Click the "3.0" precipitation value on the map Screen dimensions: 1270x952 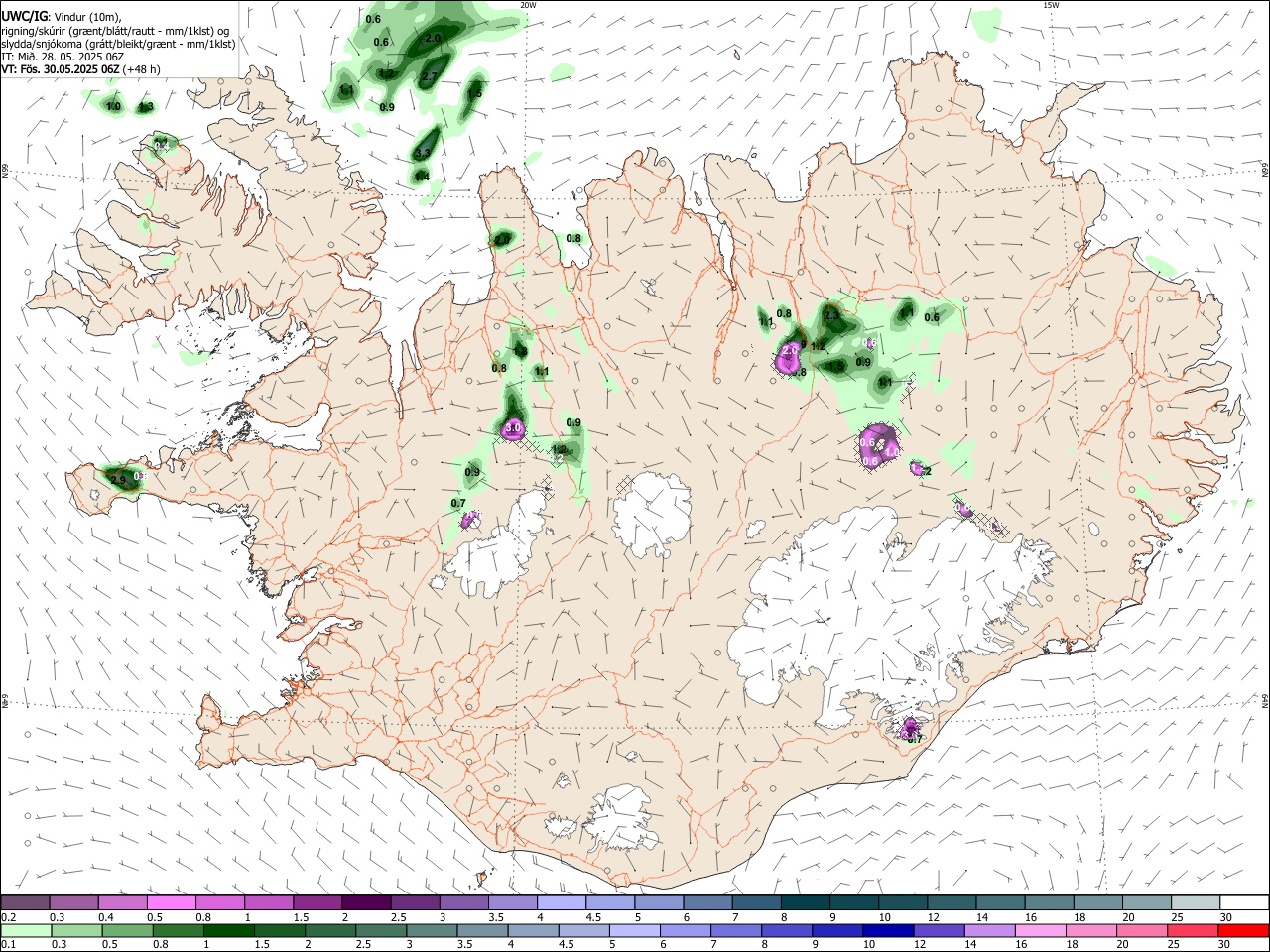pos(513,429)
